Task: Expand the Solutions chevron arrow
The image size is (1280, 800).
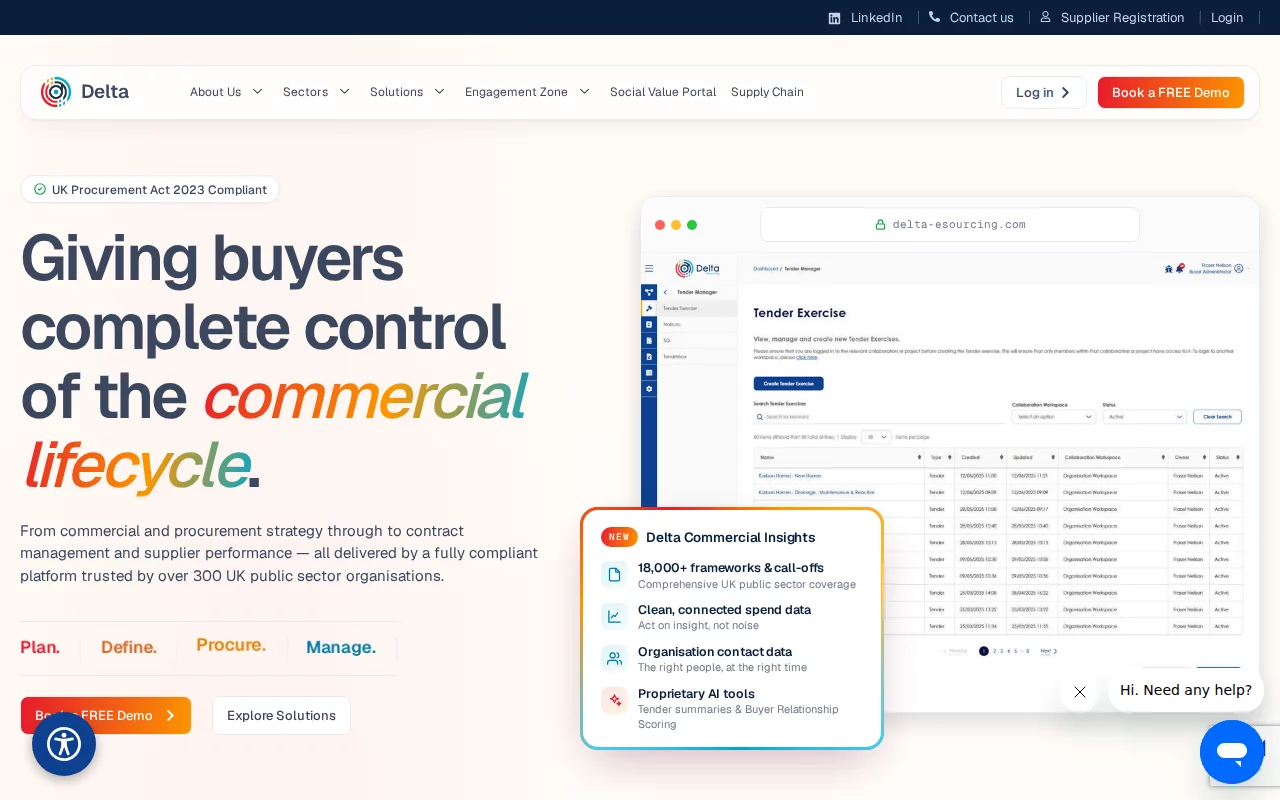Action: point(439,92)
